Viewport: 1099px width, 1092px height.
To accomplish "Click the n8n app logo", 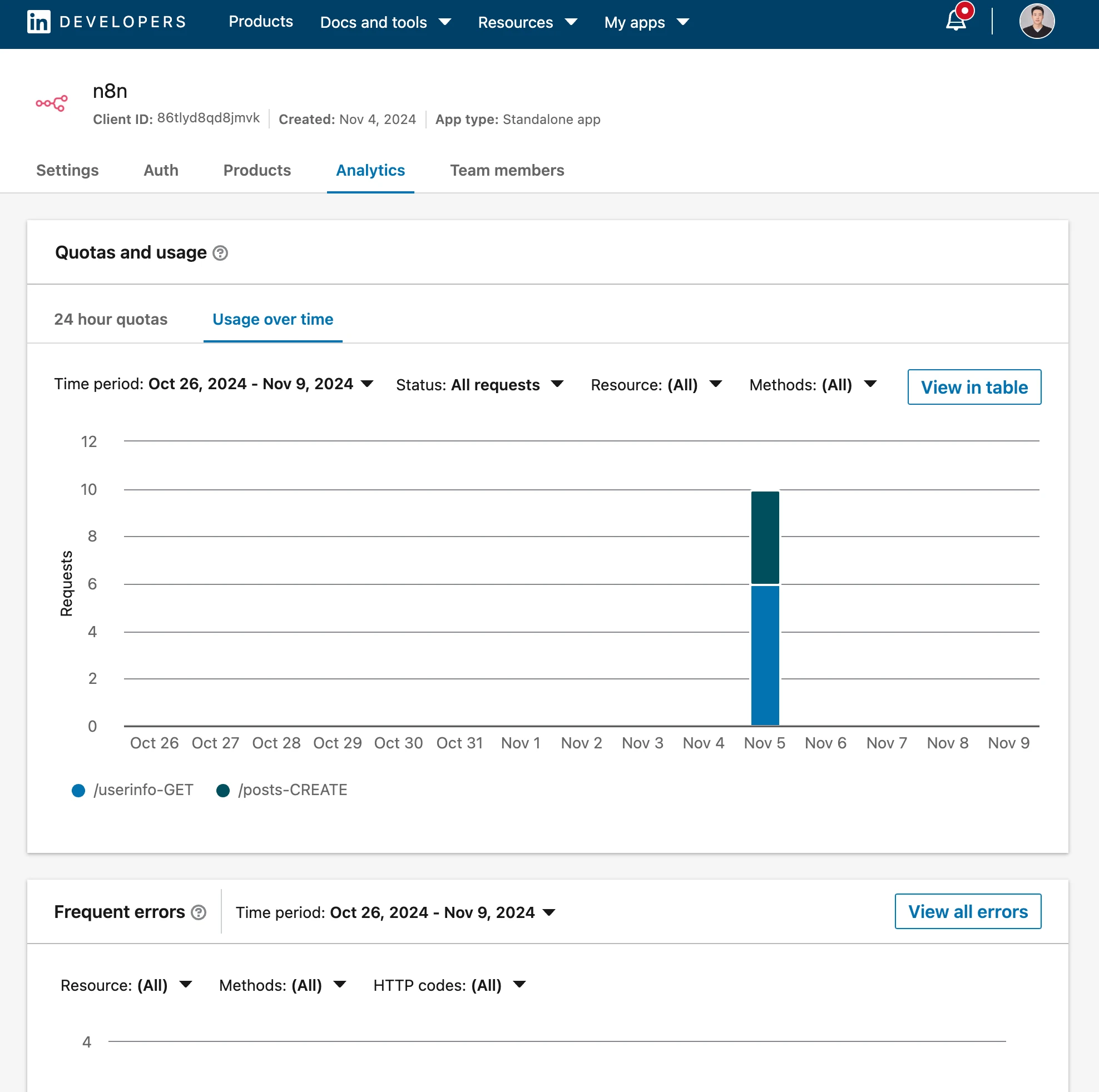I will coord(52,103).
